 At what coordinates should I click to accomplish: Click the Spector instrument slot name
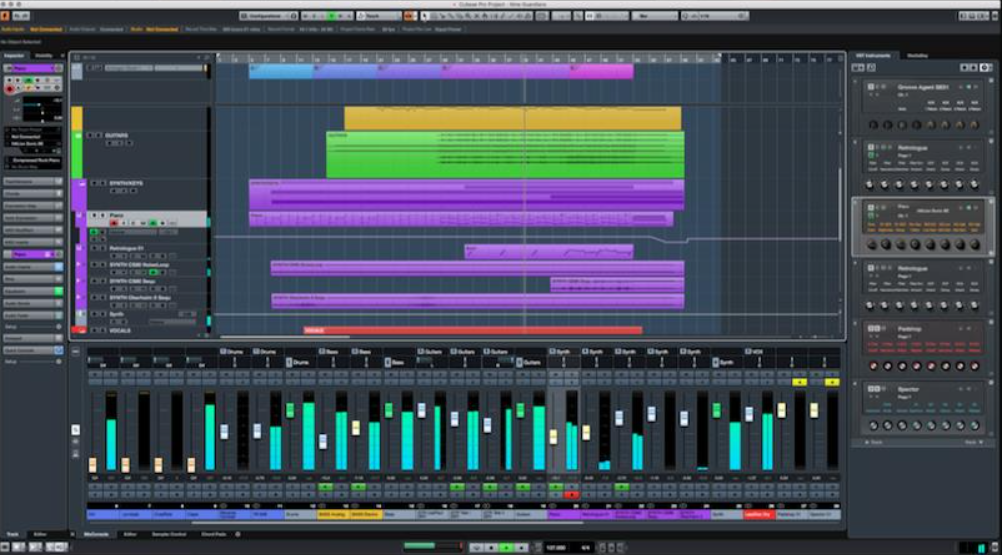pyautogui.click(x=908, y=389)
